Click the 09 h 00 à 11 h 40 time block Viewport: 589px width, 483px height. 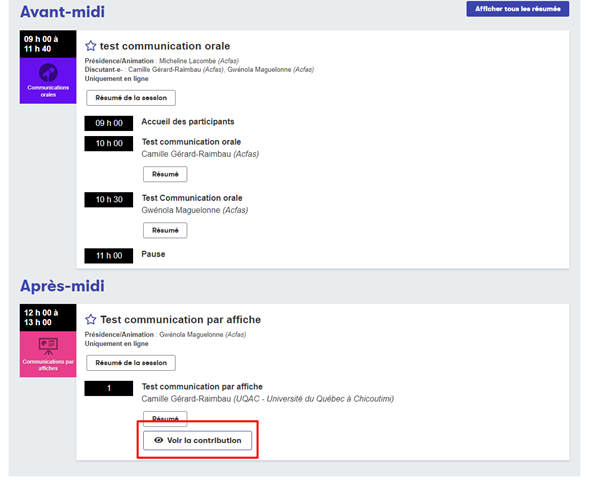tap(48, 44)
